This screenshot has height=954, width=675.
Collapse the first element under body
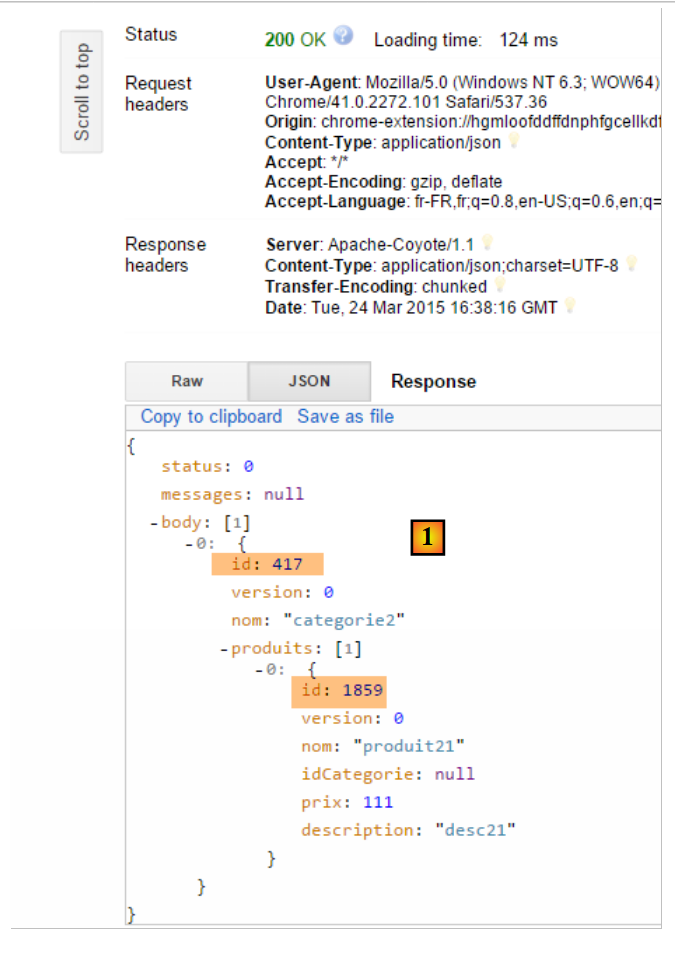click(189, 543)
